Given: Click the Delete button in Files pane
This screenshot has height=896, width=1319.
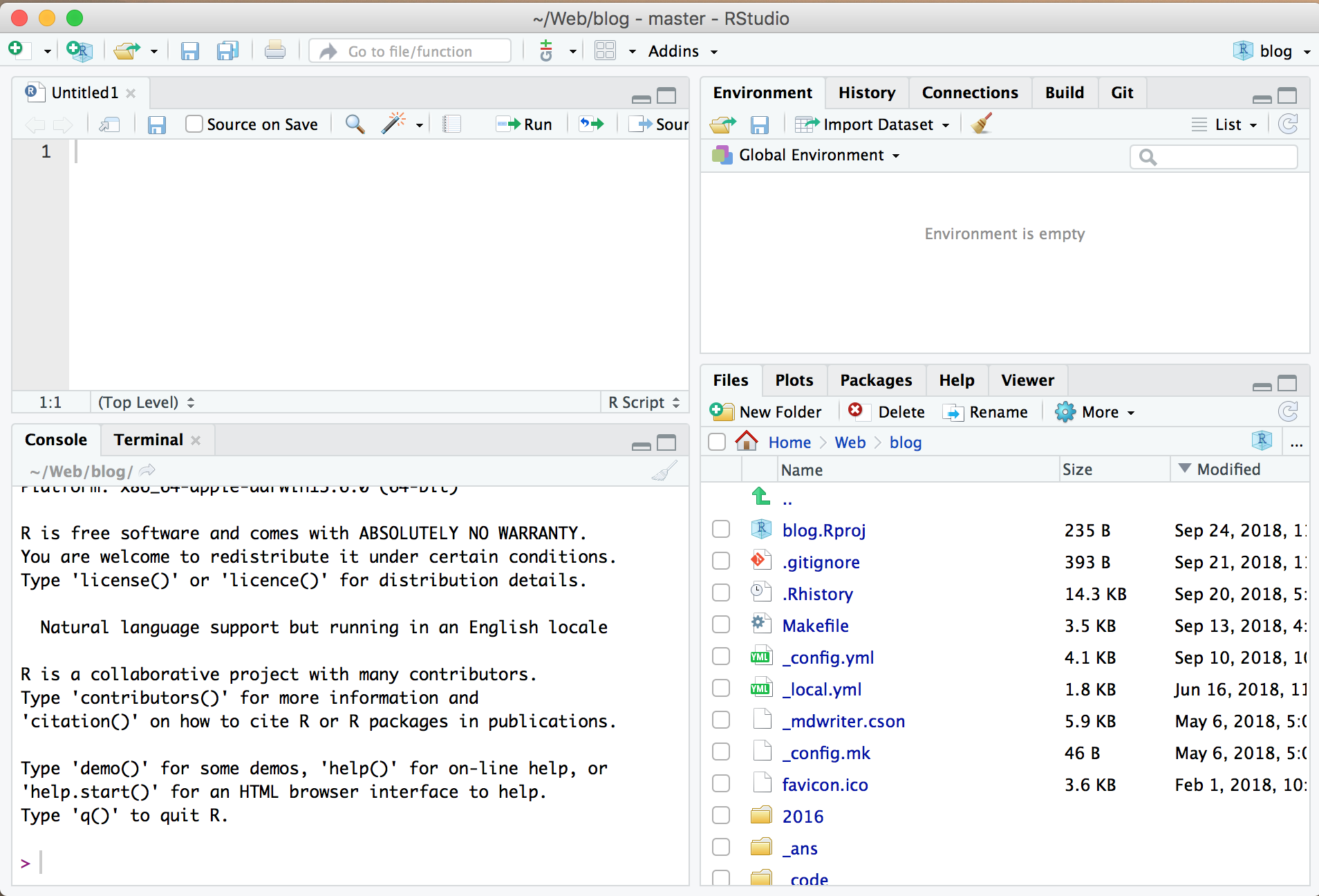Looking at the screenshot, I should coord(886,412).
